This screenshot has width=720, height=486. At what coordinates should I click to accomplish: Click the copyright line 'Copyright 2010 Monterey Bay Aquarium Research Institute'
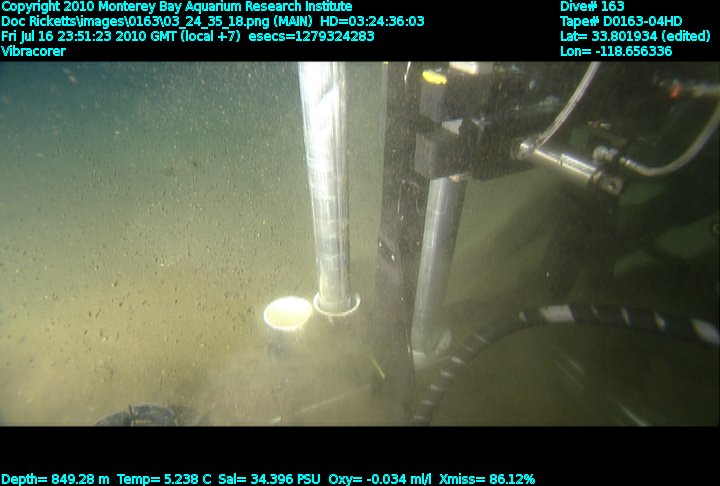(177, 7)
